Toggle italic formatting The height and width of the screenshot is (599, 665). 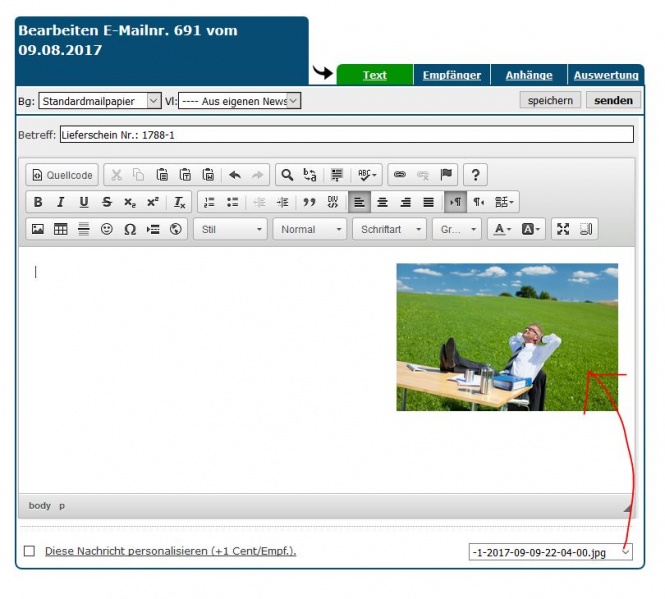(60, 202)
